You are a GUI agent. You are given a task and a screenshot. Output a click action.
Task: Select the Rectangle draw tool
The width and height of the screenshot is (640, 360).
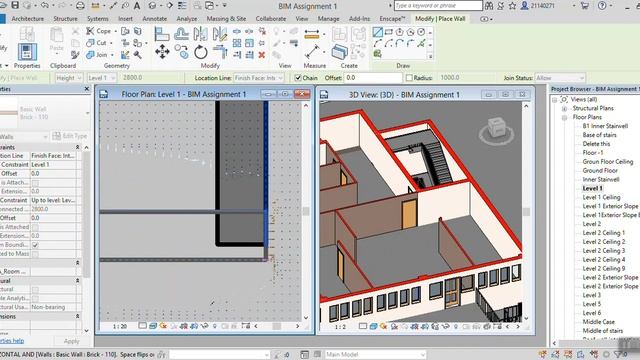[x=389, y=32]
